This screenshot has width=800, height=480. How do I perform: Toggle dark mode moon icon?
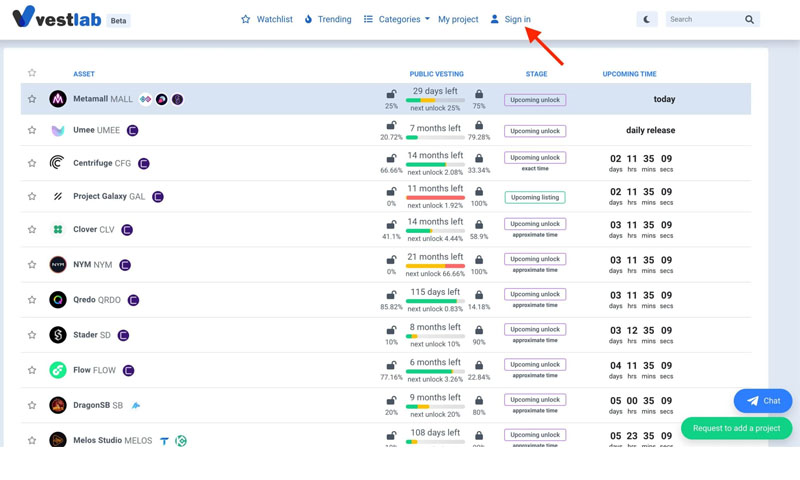tap(646, 19)
